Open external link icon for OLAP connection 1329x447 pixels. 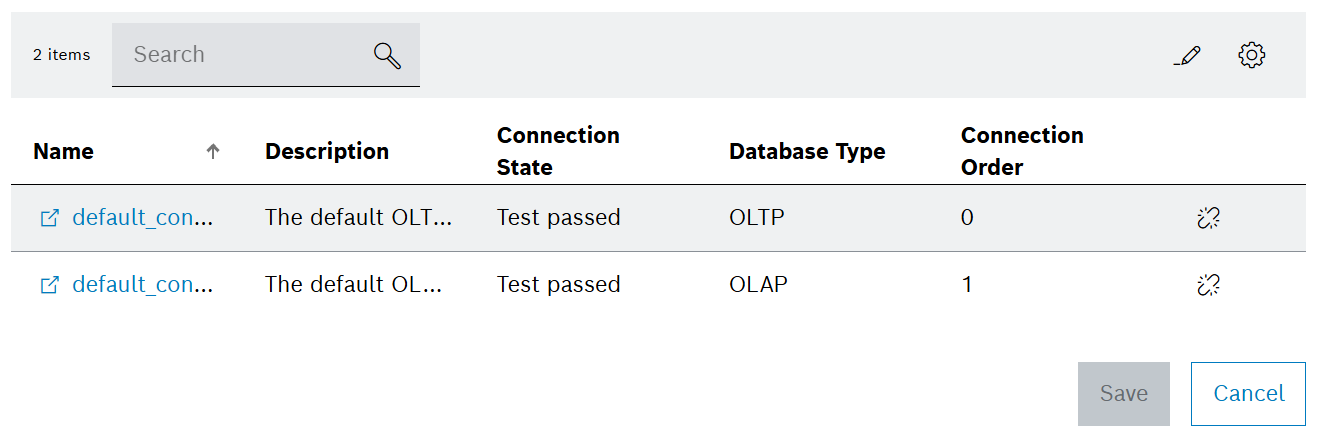(49, 285)
